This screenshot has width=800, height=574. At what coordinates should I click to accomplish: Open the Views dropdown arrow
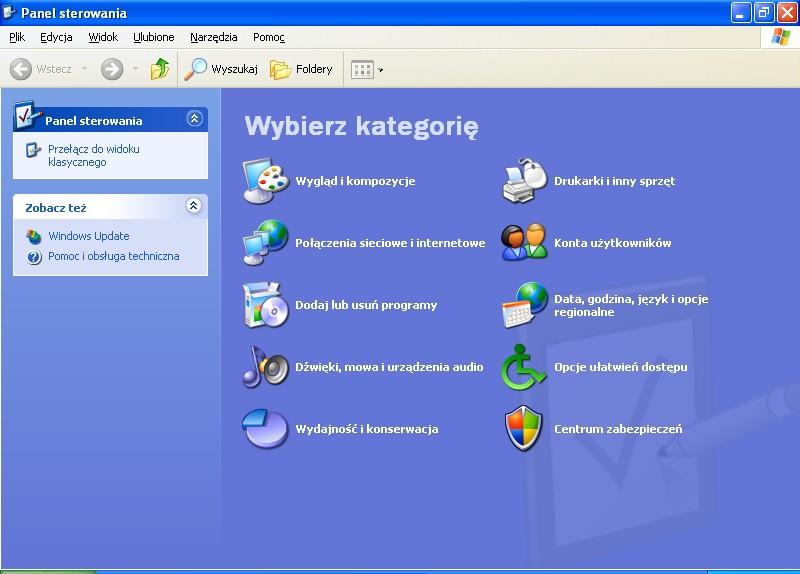coord(380,69)
